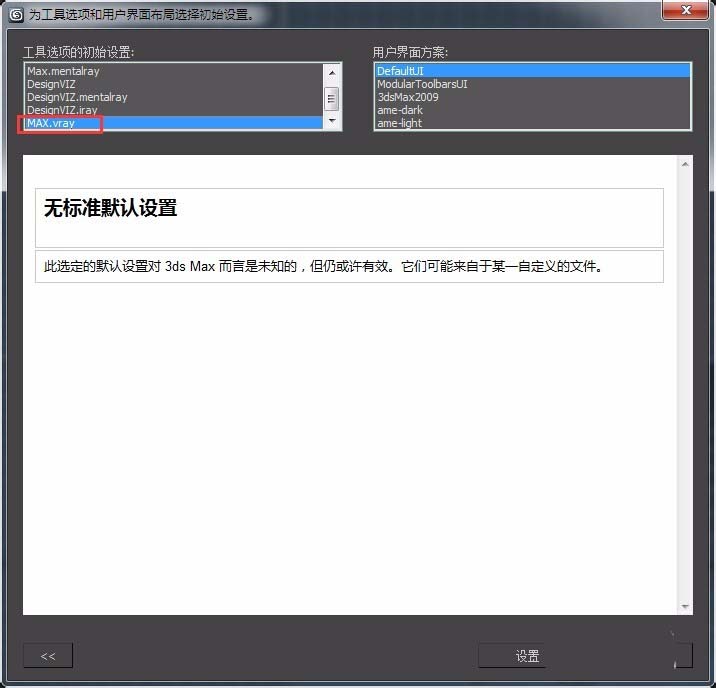Close the settings dialog window
Screen dimensions: 716x688
point(685,10)
